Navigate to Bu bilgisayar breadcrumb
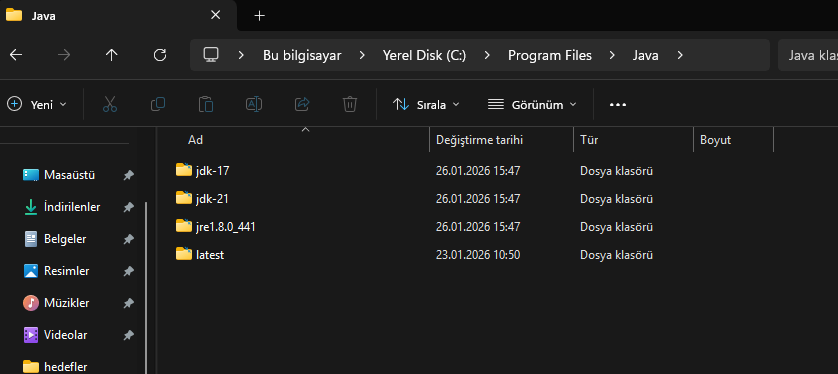The image size is (838, 374). click(x=302, y=55)
